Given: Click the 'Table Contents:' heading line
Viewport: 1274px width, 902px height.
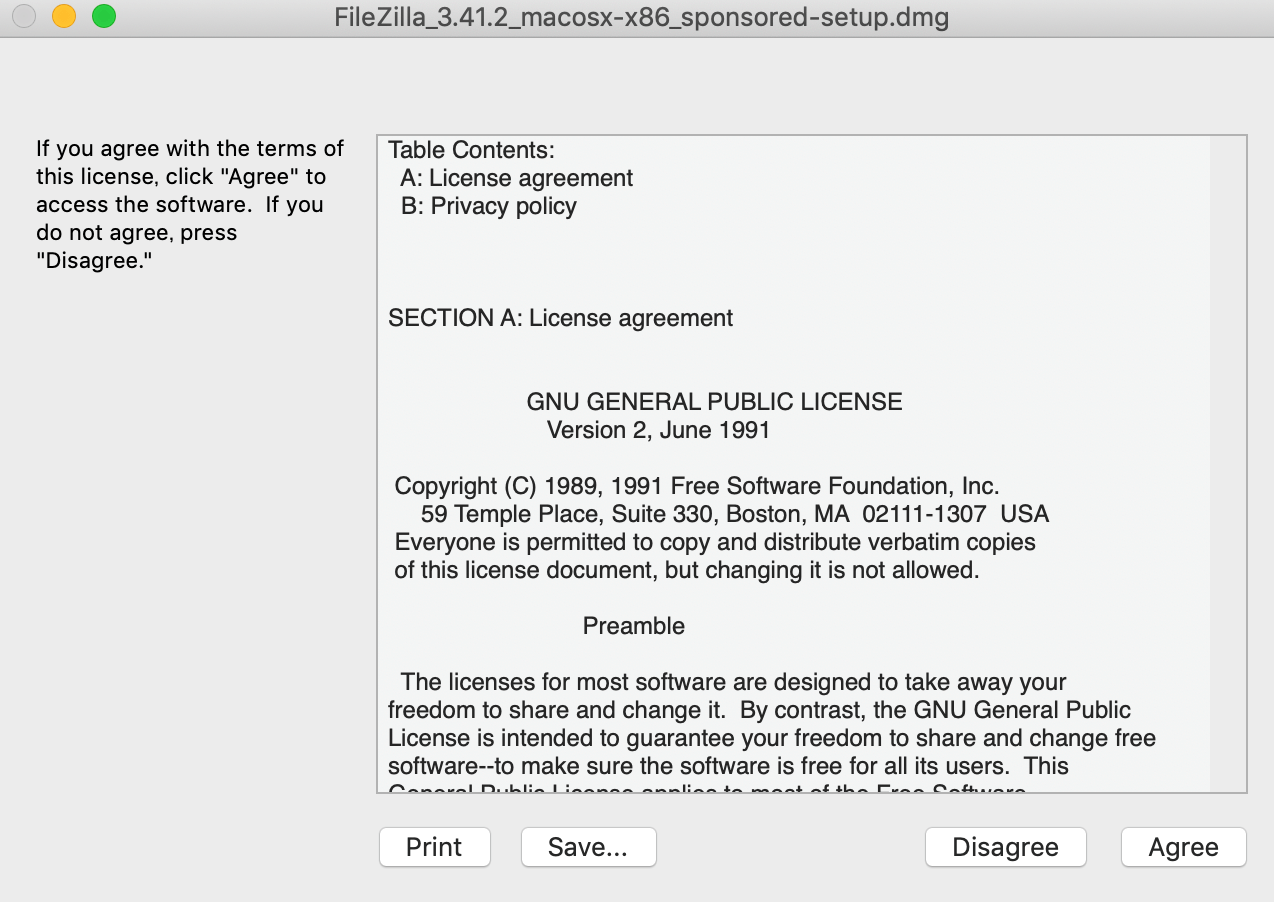Looking at the screenshot, I should click(471, 150).
